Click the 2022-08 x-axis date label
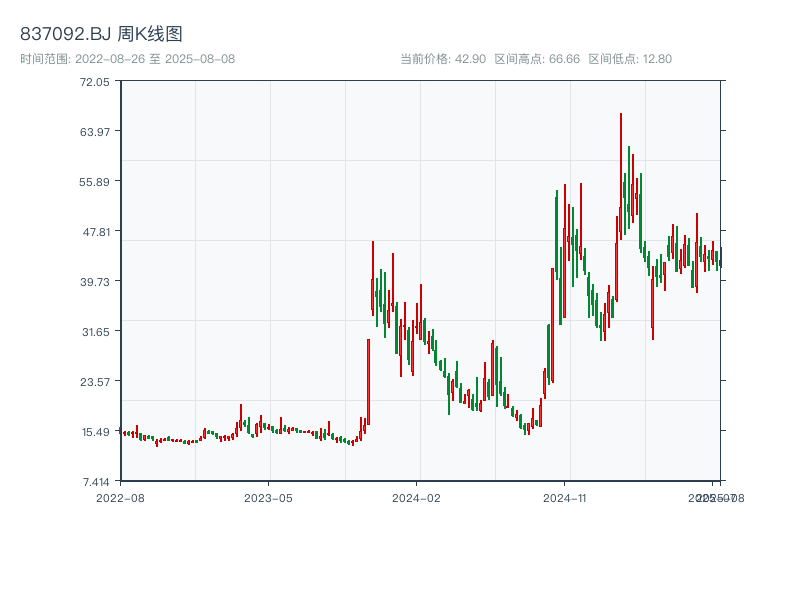 point(120,497)
